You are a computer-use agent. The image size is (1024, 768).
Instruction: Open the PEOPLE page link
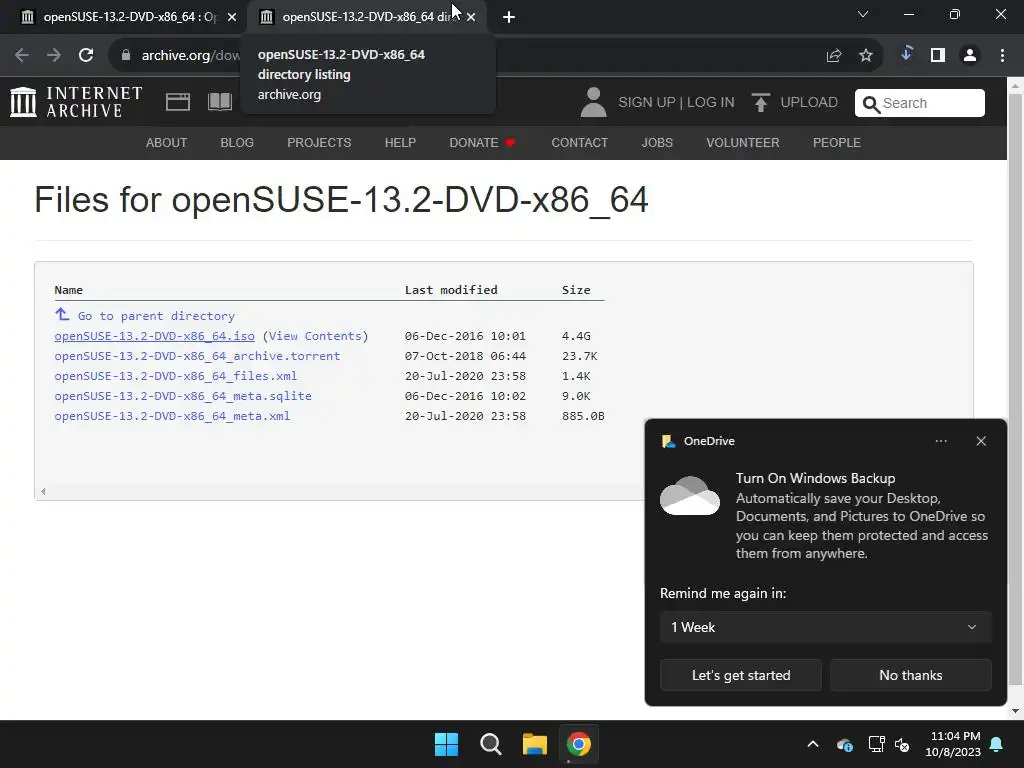pos(837,142)
